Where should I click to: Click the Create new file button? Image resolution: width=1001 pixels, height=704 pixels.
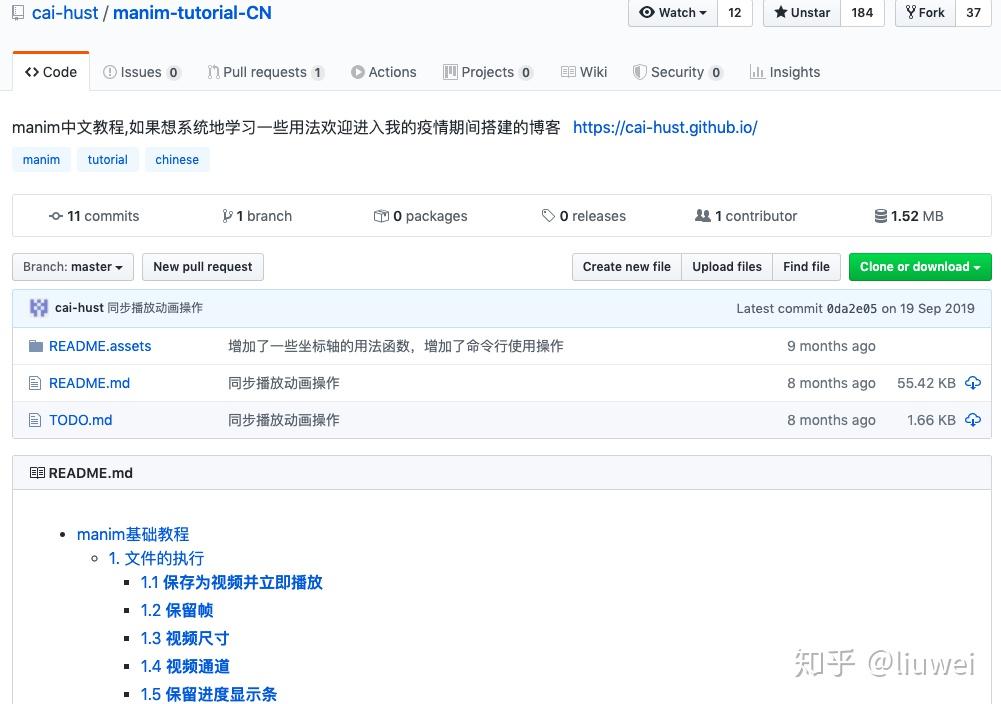coord(626,267)
